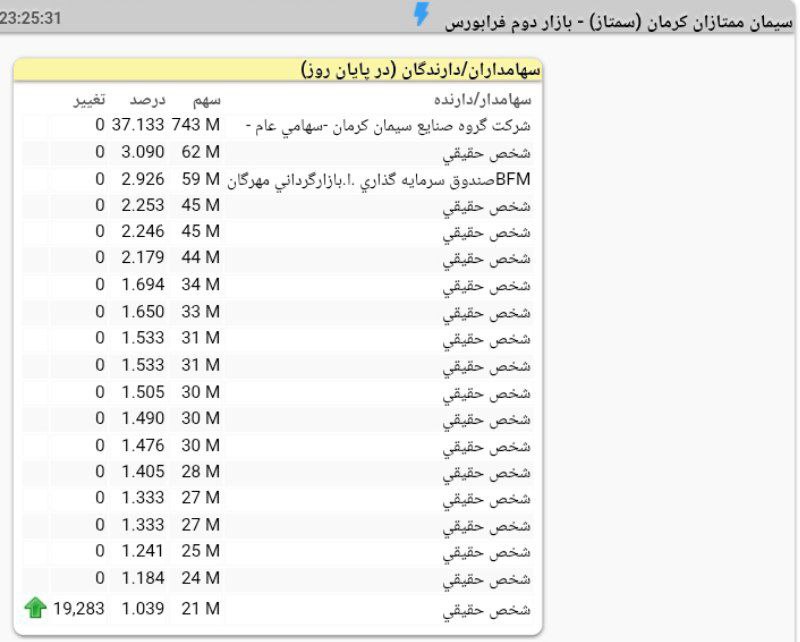Select the شخص حقيقي row with 2.179 percent
This screenshot has height=642, width=800.
coord(492,259)
